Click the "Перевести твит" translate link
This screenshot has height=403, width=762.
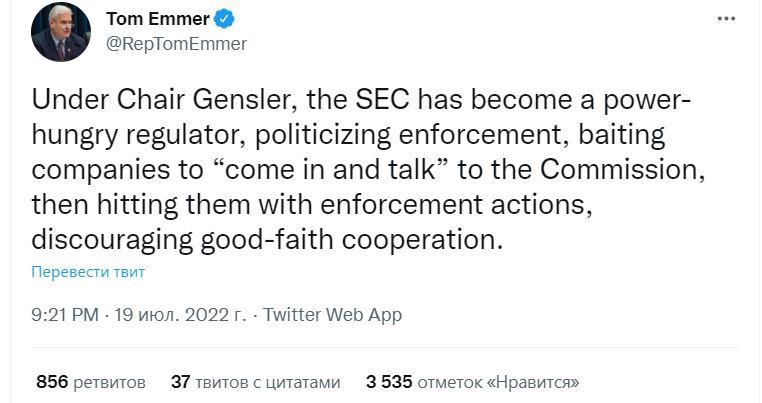pyautogui.click(x=88, y=272)
